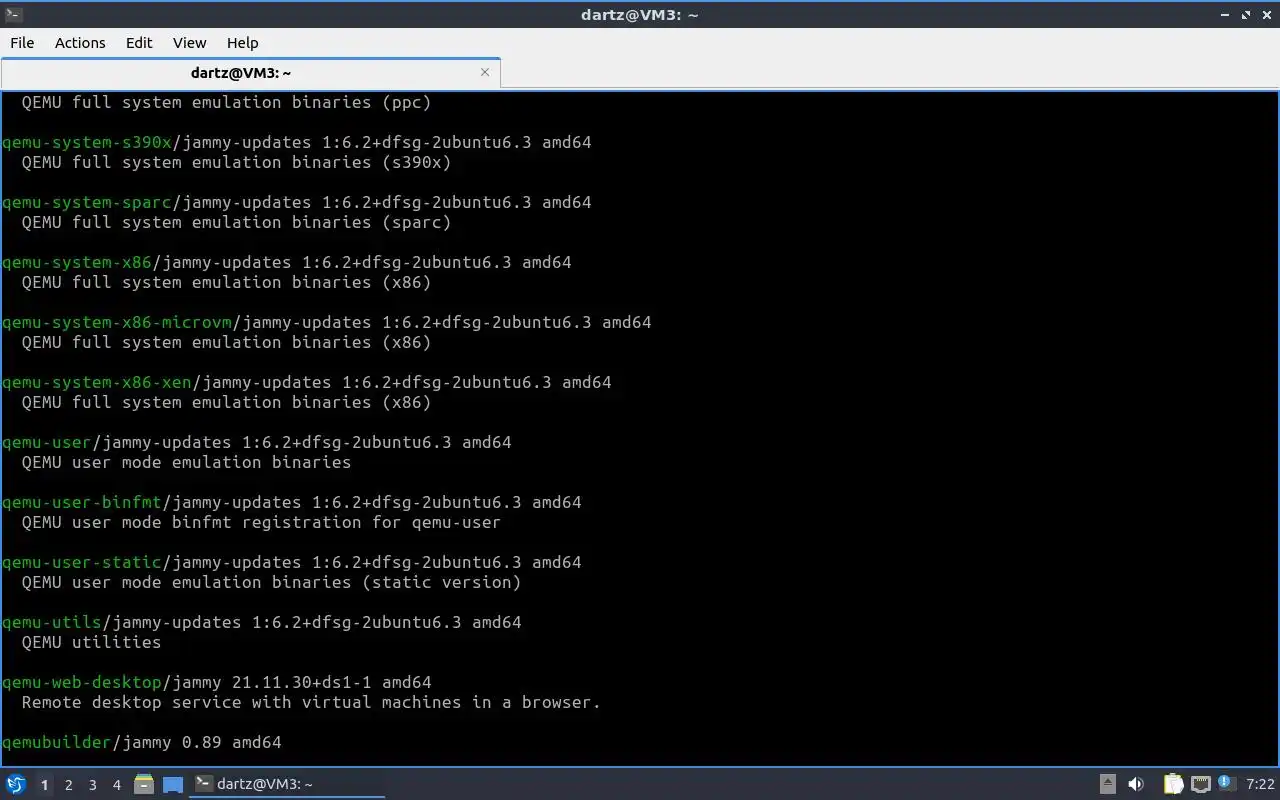1280x800 pixels.
Task: Activate the dartz@VM3 taskbar window button
Action: pyautogui.click(x=288, y=784)
